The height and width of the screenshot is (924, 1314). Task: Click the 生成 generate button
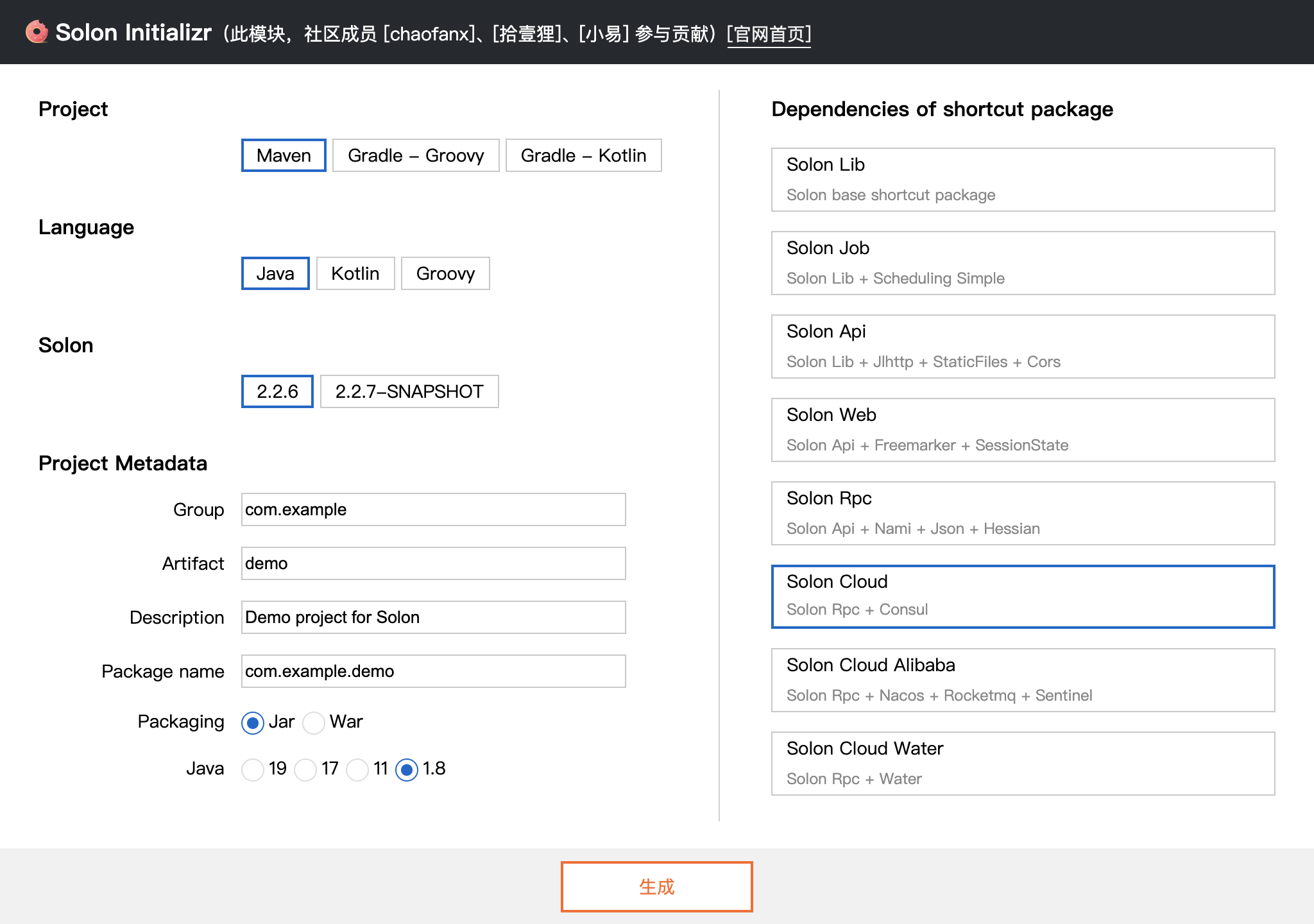click(656, 887)
